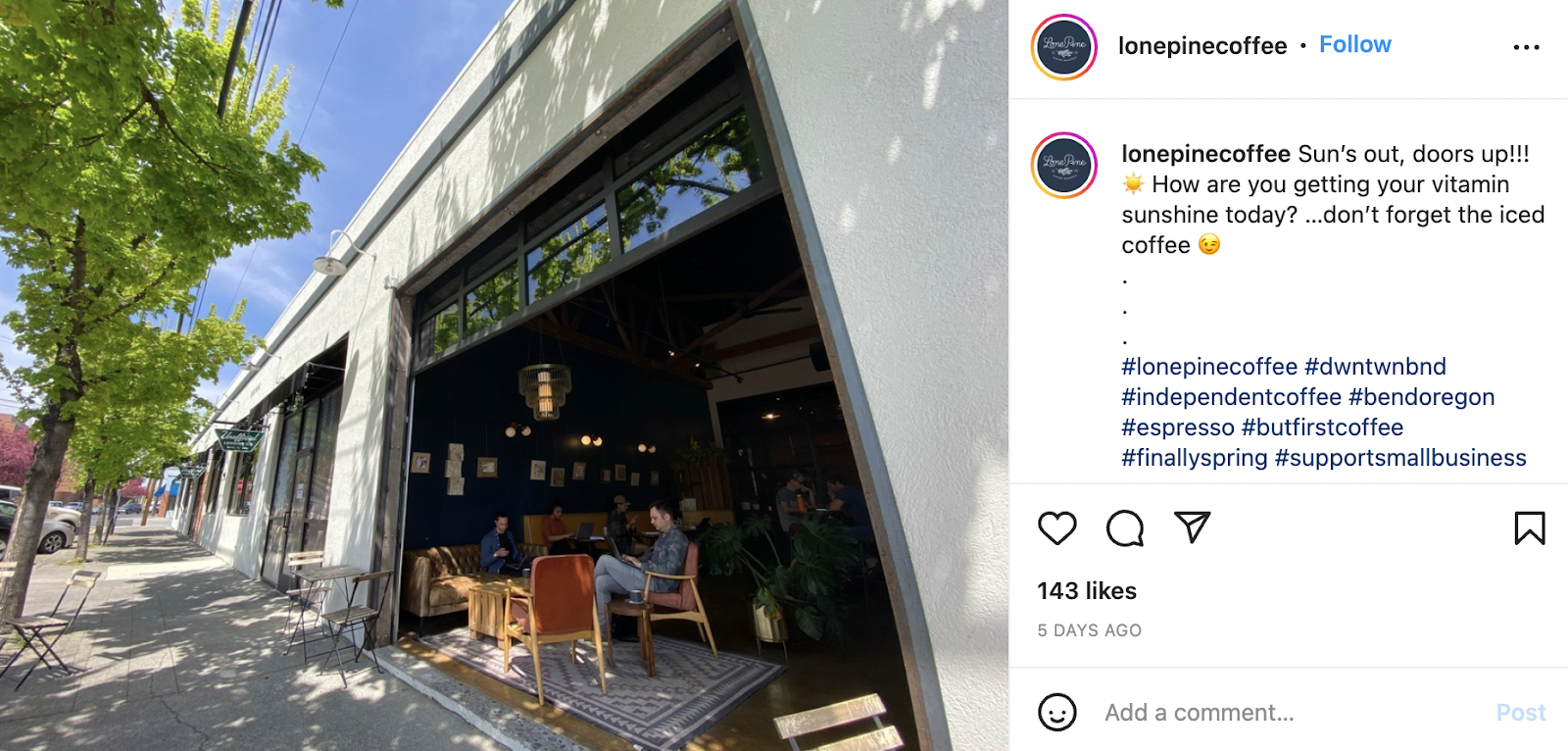Open the #lonepinecoffee hashtag
The width and height of the screenshot is (1568, 751).
pos(1209,367)
